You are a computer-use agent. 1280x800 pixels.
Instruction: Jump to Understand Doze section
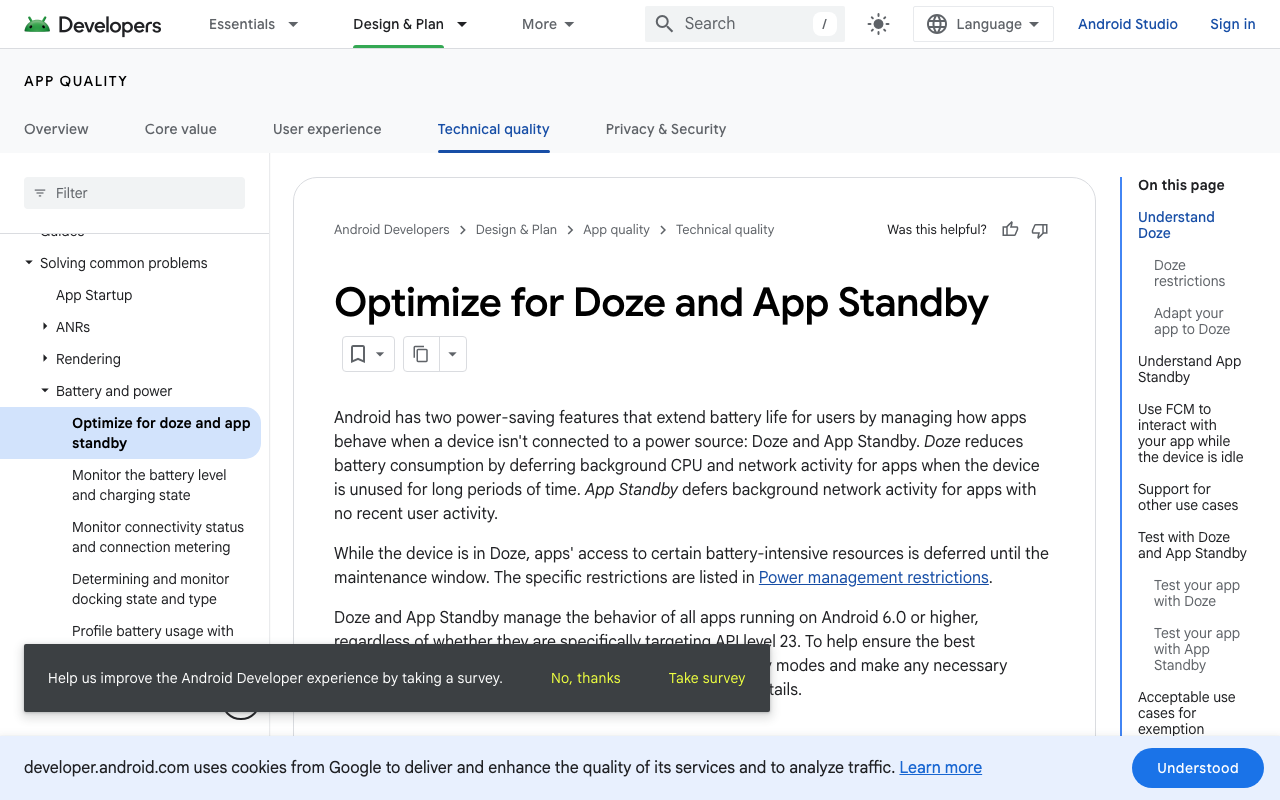1176,225
